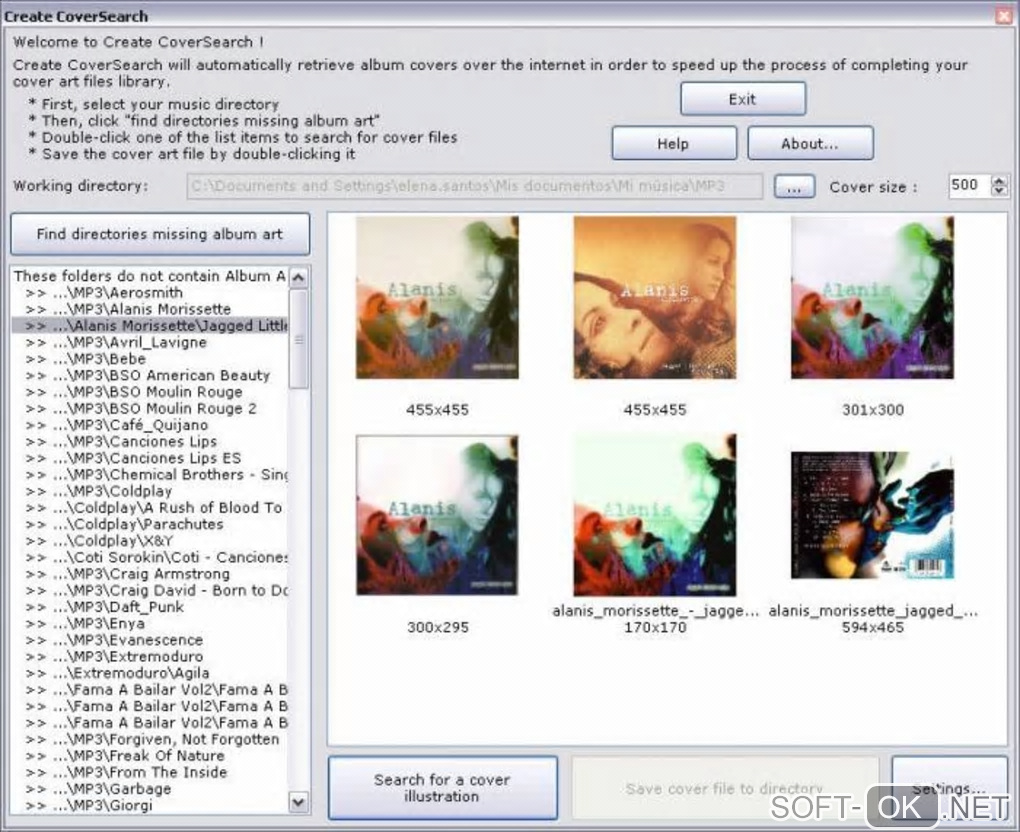
Task: Select the Chemical Brothers row
Action: (x=150, y=475)
